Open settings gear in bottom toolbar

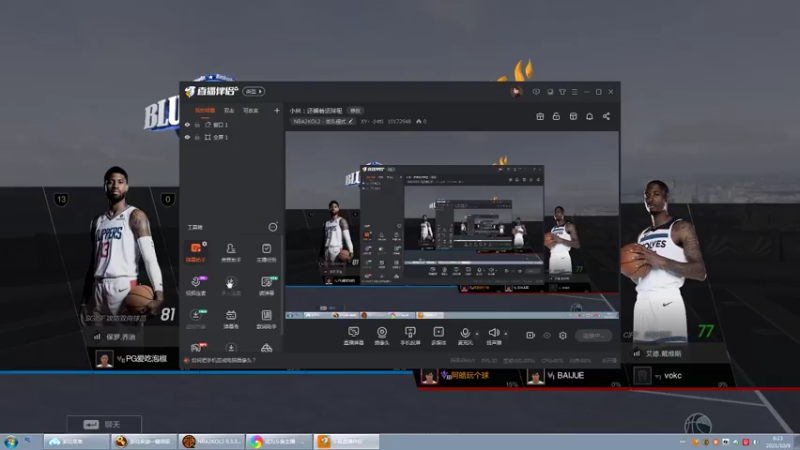pos(563,335)
